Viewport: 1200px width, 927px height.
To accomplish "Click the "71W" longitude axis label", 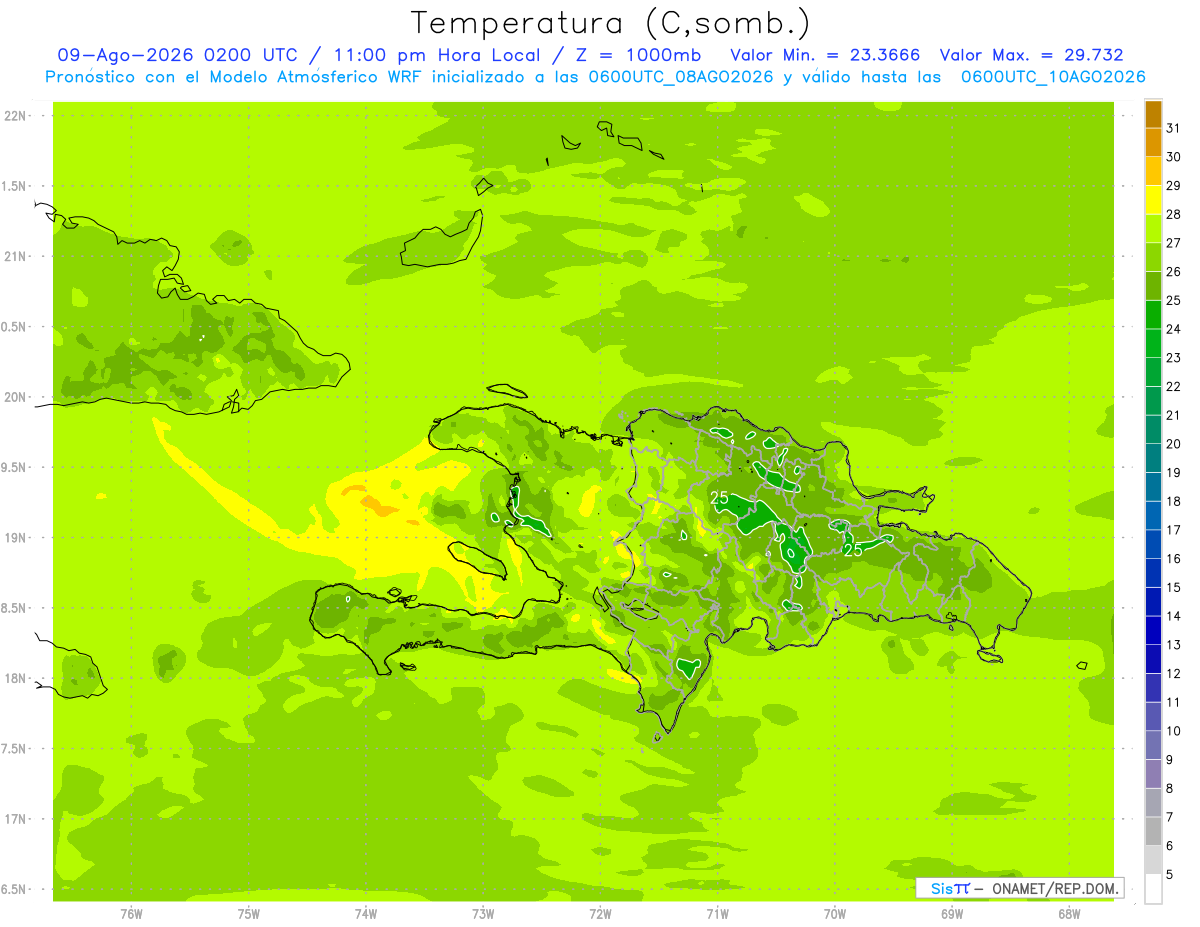I will [x=717, y=914].
